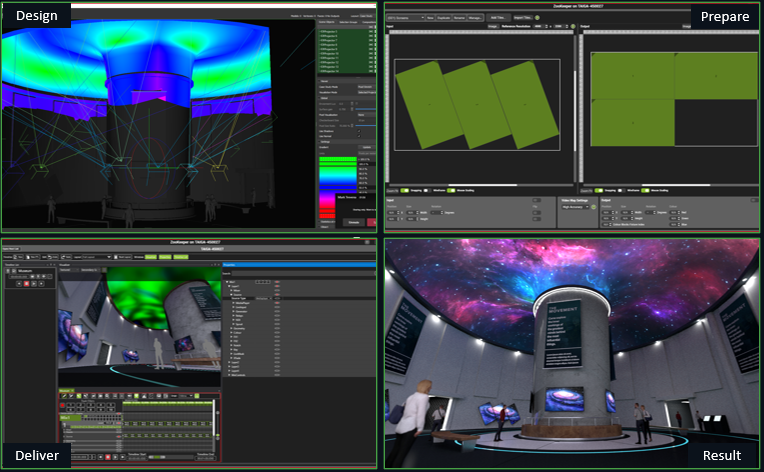Click red stop button in Timeline List panel
Viewport: 764px width, 472px height.
coord(26,283)
